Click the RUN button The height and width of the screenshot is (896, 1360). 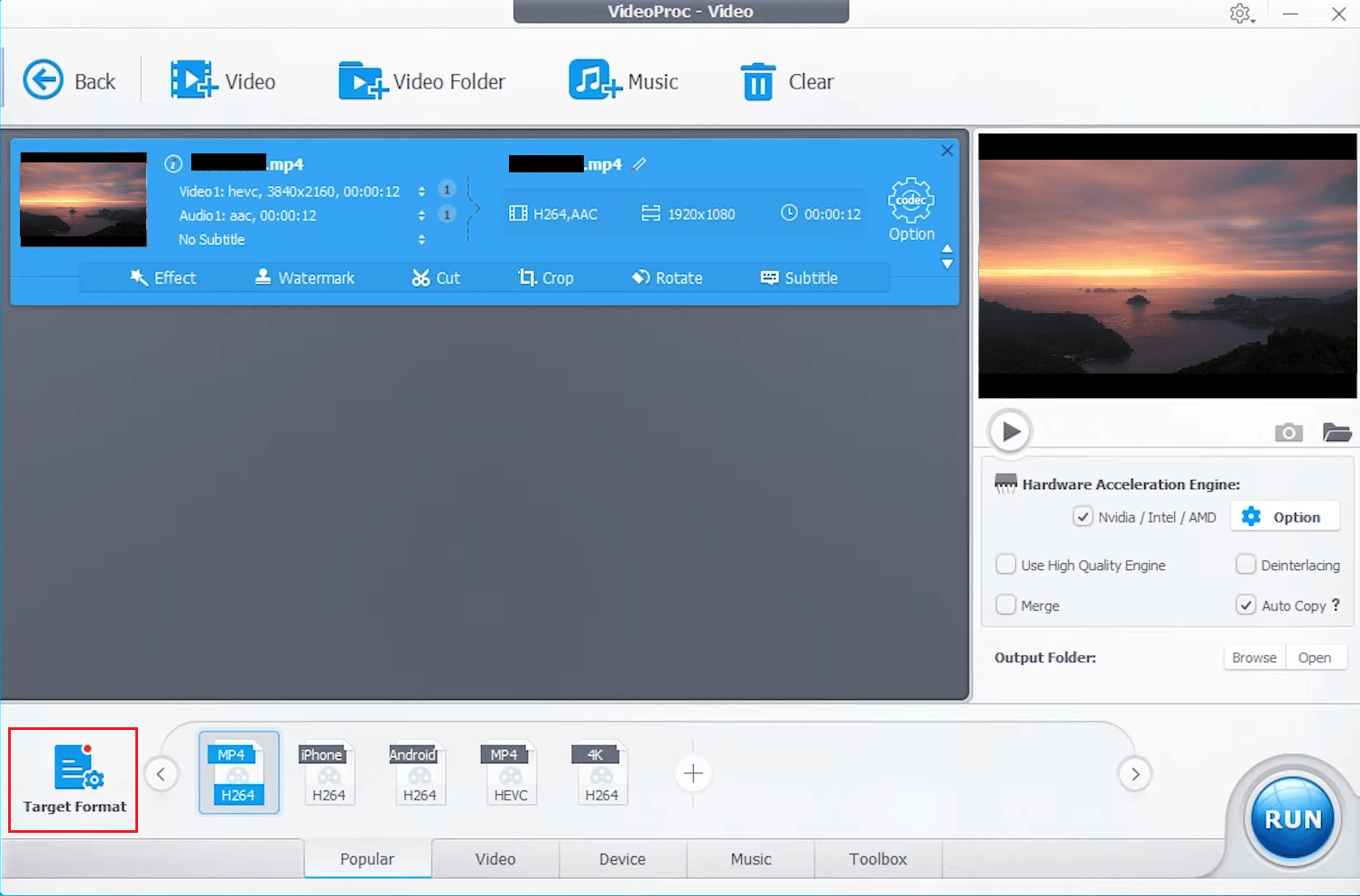pos(1292,819)
